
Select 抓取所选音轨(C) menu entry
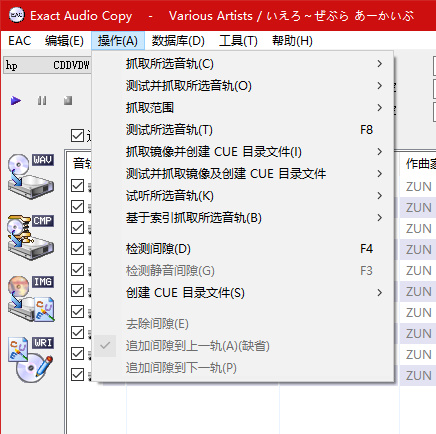pos(243,64)
